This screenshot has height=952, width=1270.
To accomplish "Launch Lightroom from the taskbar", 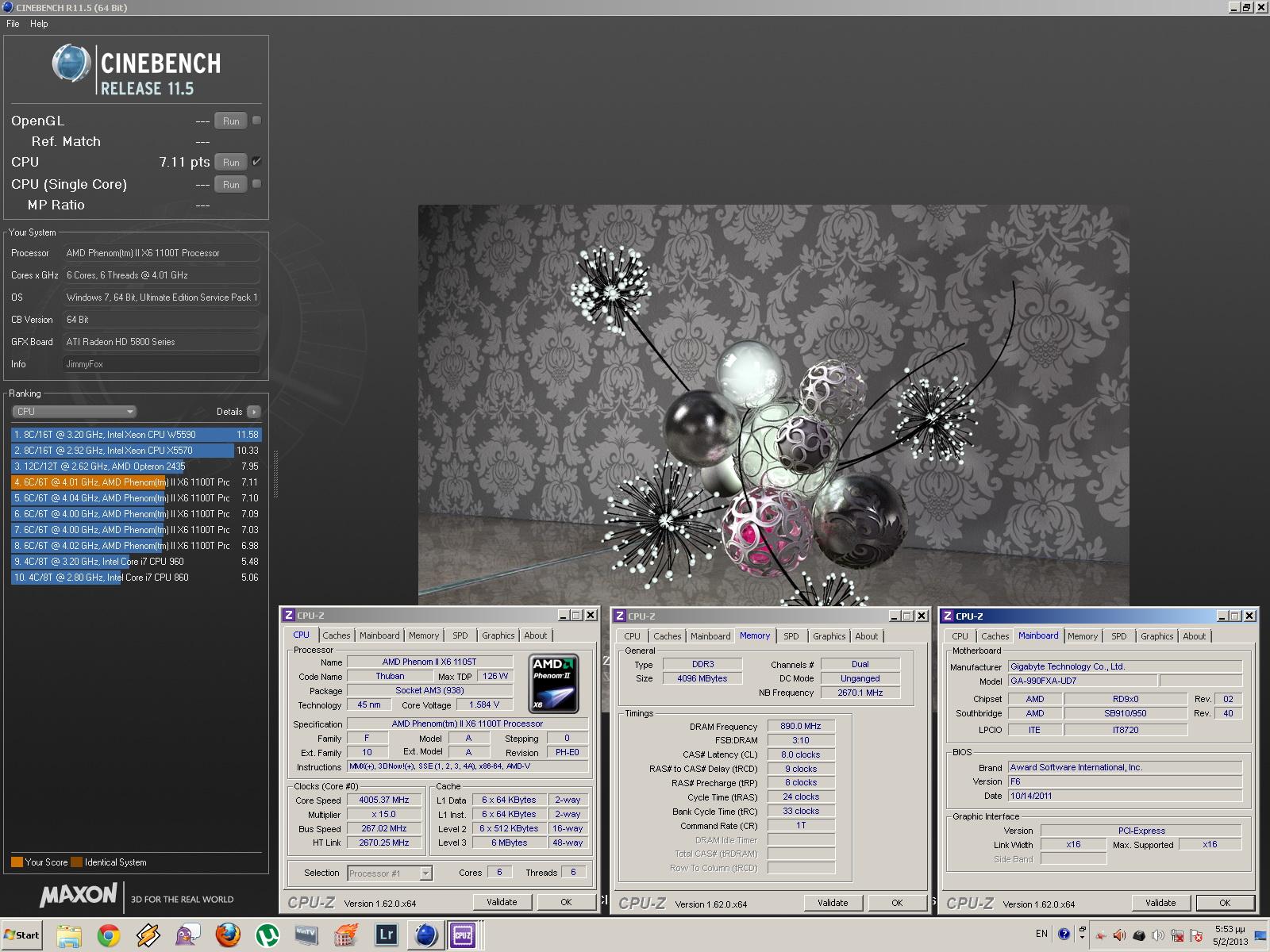I will (x=386, y=935).
